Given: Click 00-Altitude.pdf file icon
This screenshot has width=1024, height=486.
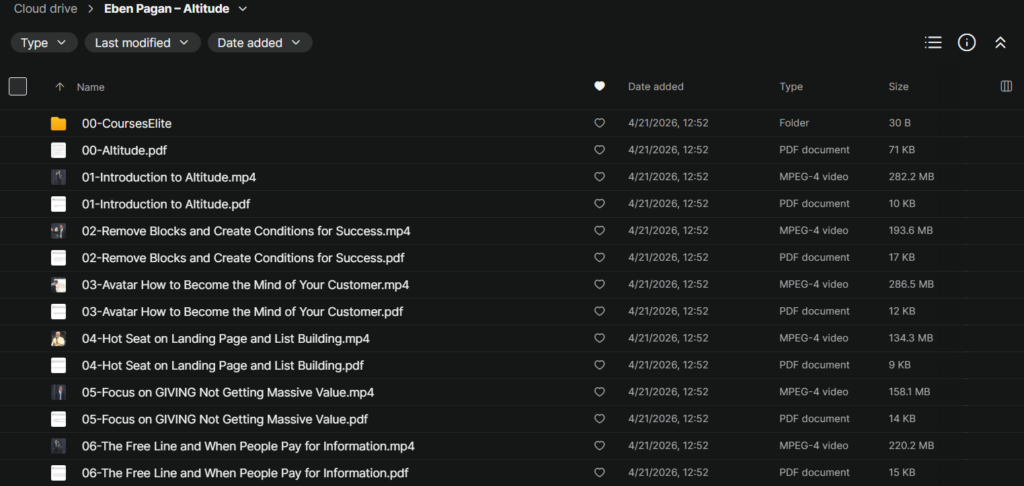Looking at the screenshot, I should click(x=59, y=150).
